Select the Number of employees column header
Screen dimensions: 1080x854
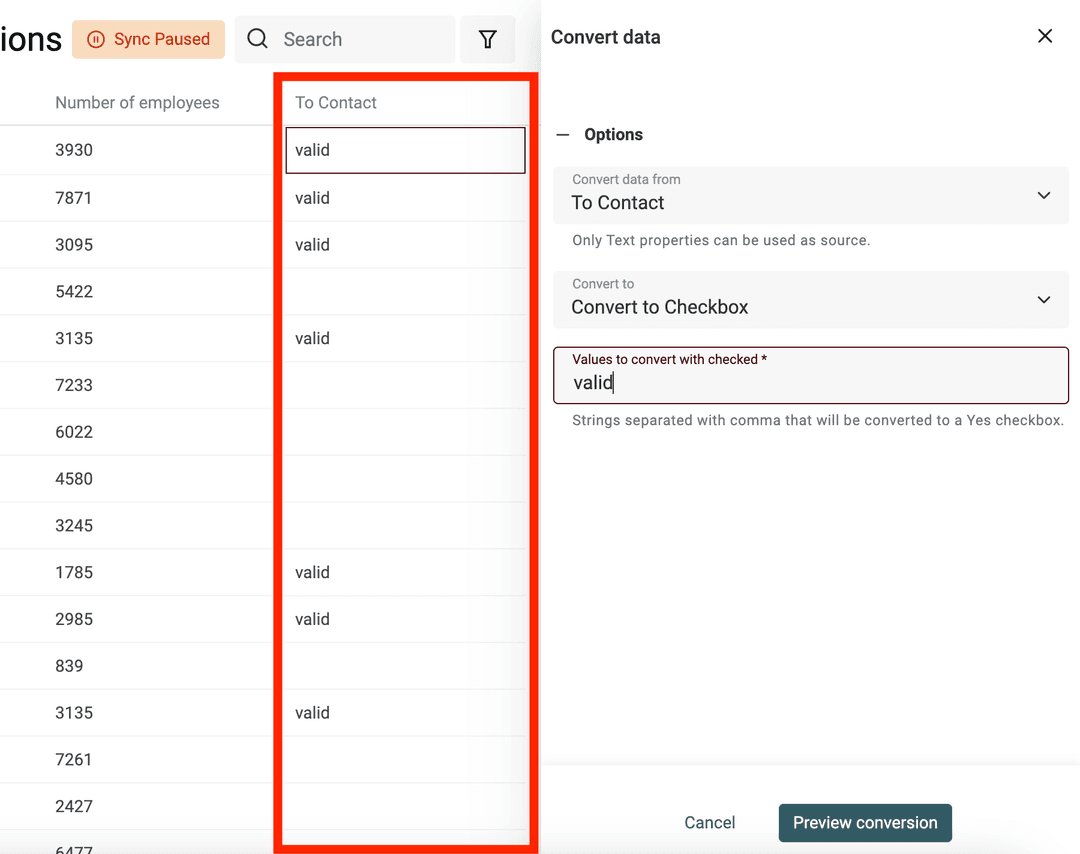(137, 102)
